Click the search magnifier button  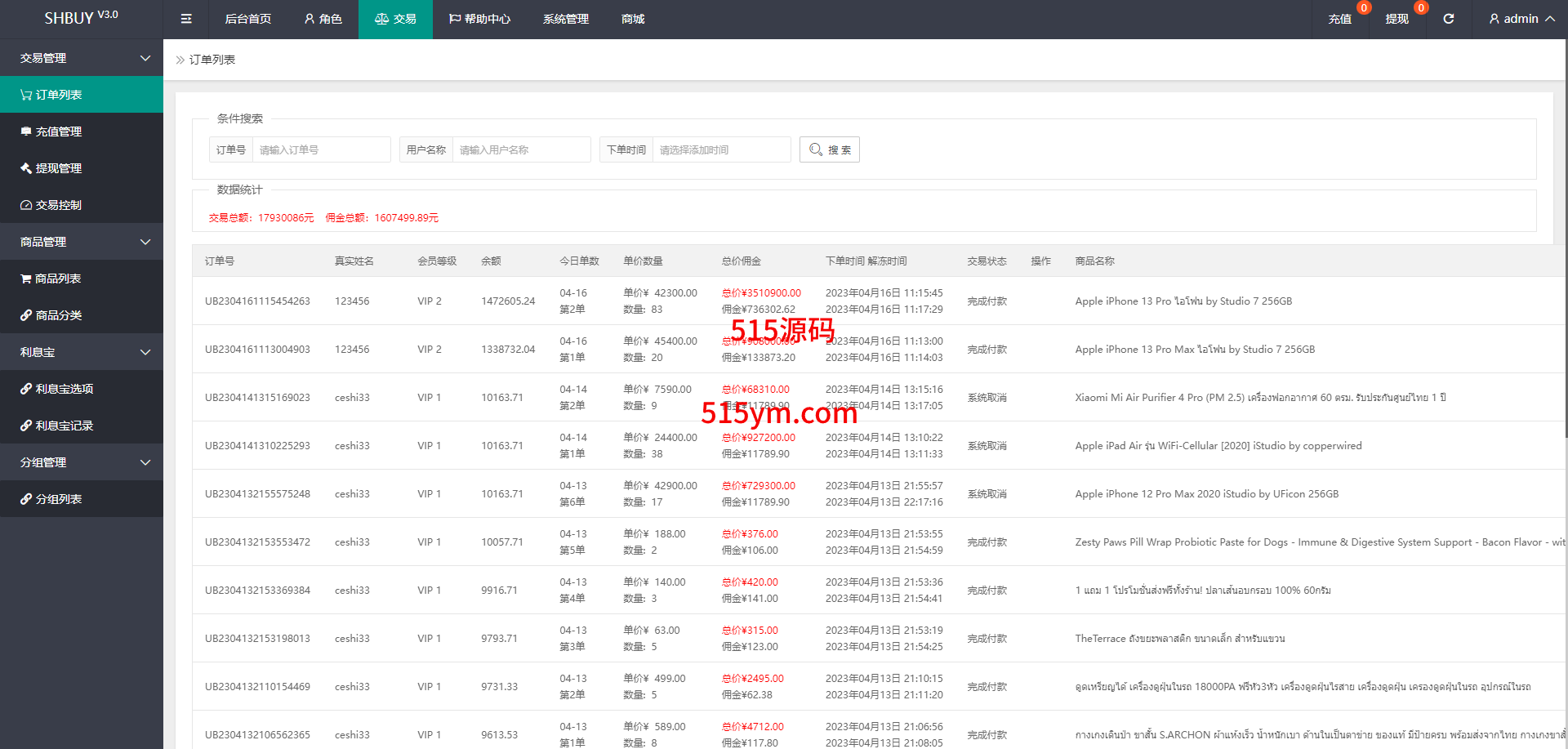(x=829, y=149)
